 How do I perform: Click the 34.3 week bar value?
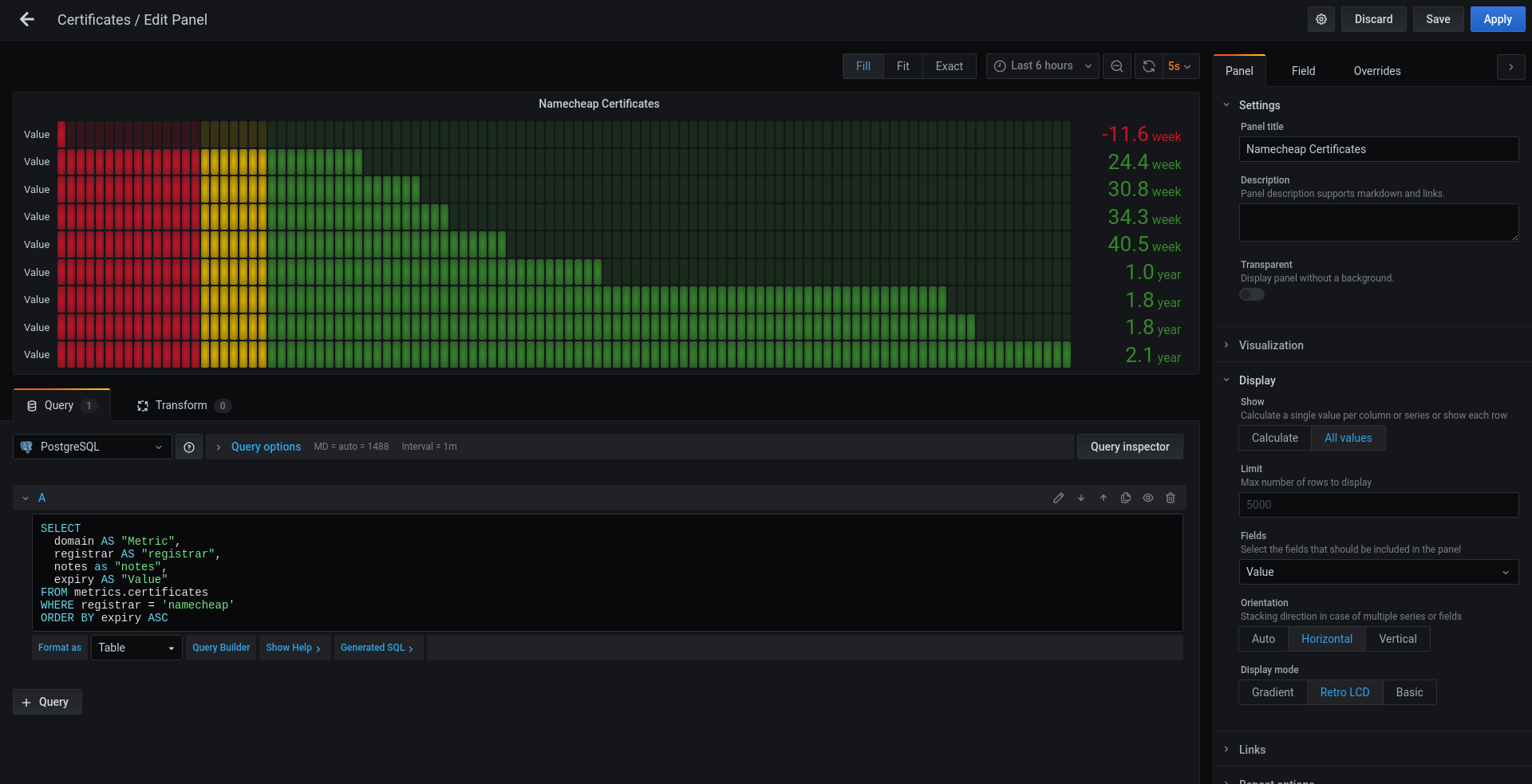(x=1144, y=218)
